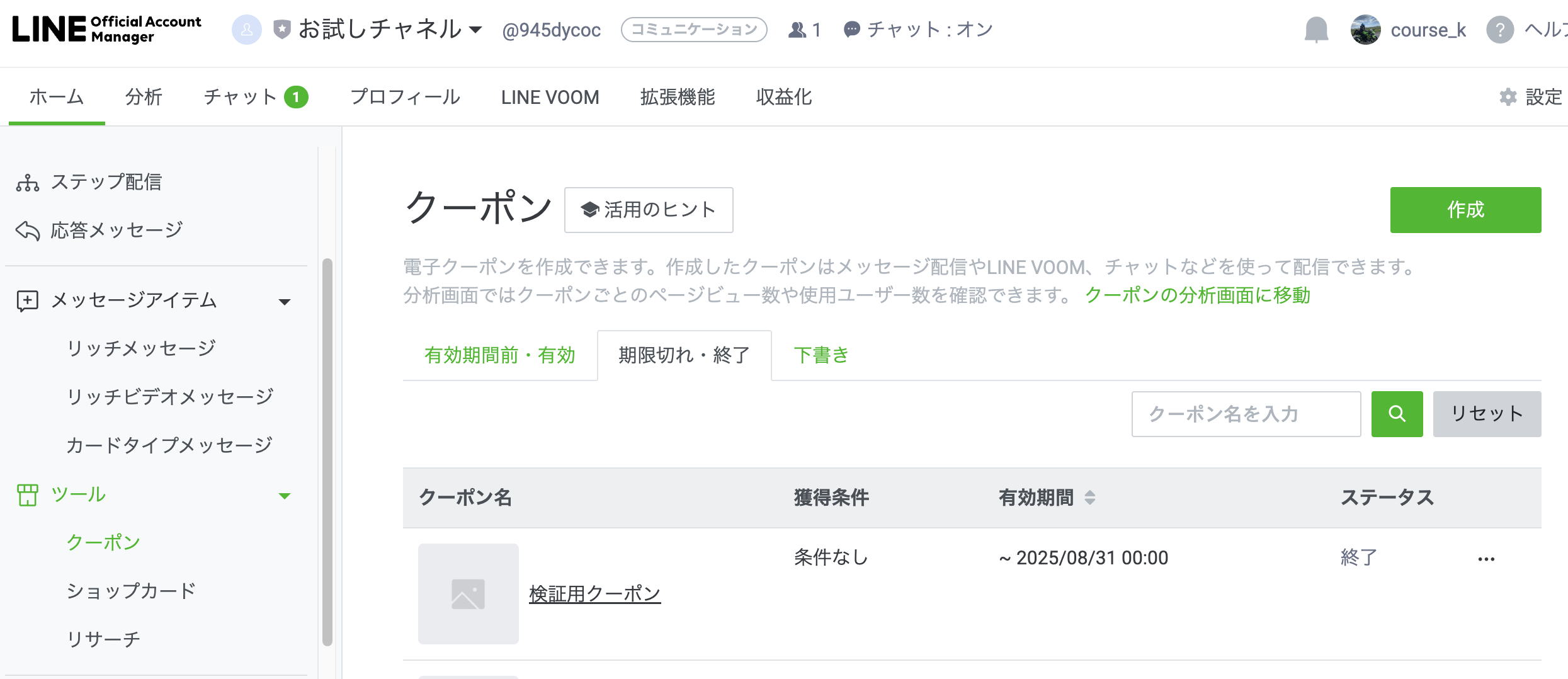Image resolution: width=1568 pixels, height=679 pixels.
Task: Follow the クーポンの分析画面に移動 link
Action: tap(1198, 295)
